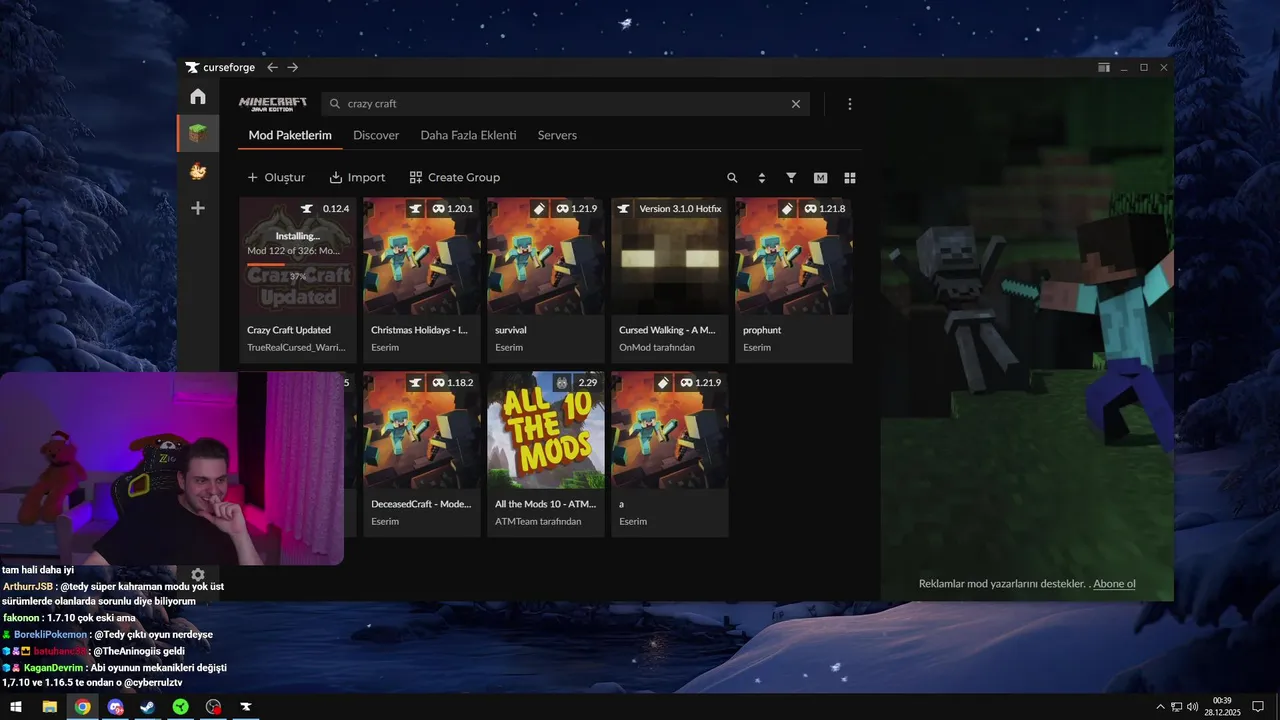Open the filter funnel options
This screenshot has width=1280, height=720.
point(791,178)
